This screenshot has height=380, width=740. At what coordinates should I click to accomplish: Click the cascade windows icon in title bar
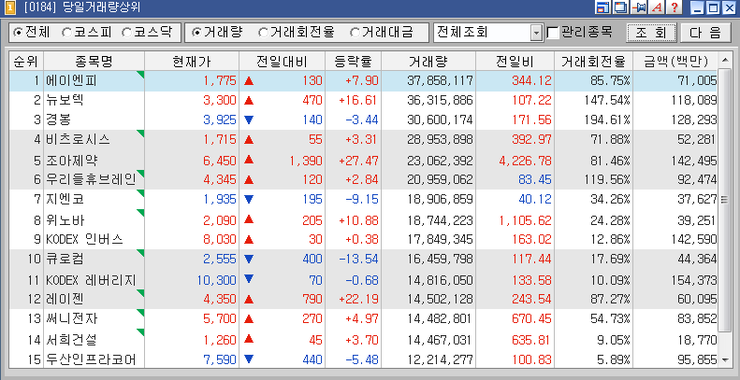pyautogui.click(x=621, y=7)
